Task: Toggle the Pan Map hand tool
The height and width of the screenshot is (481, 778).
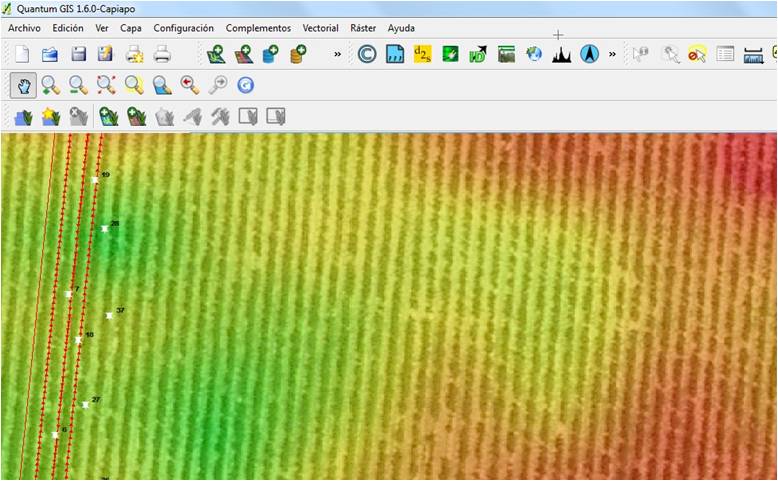Action: (23, 85)
